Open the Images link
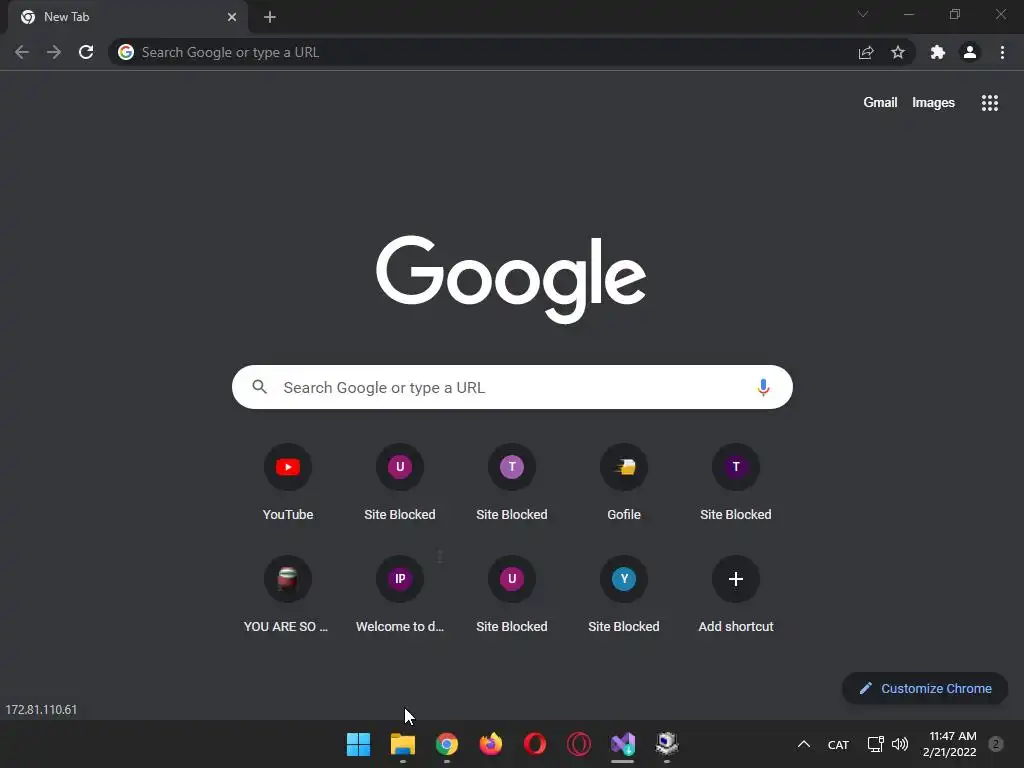Image resolution: width=1024 pixels, height=768 pixels. (933, 103)
